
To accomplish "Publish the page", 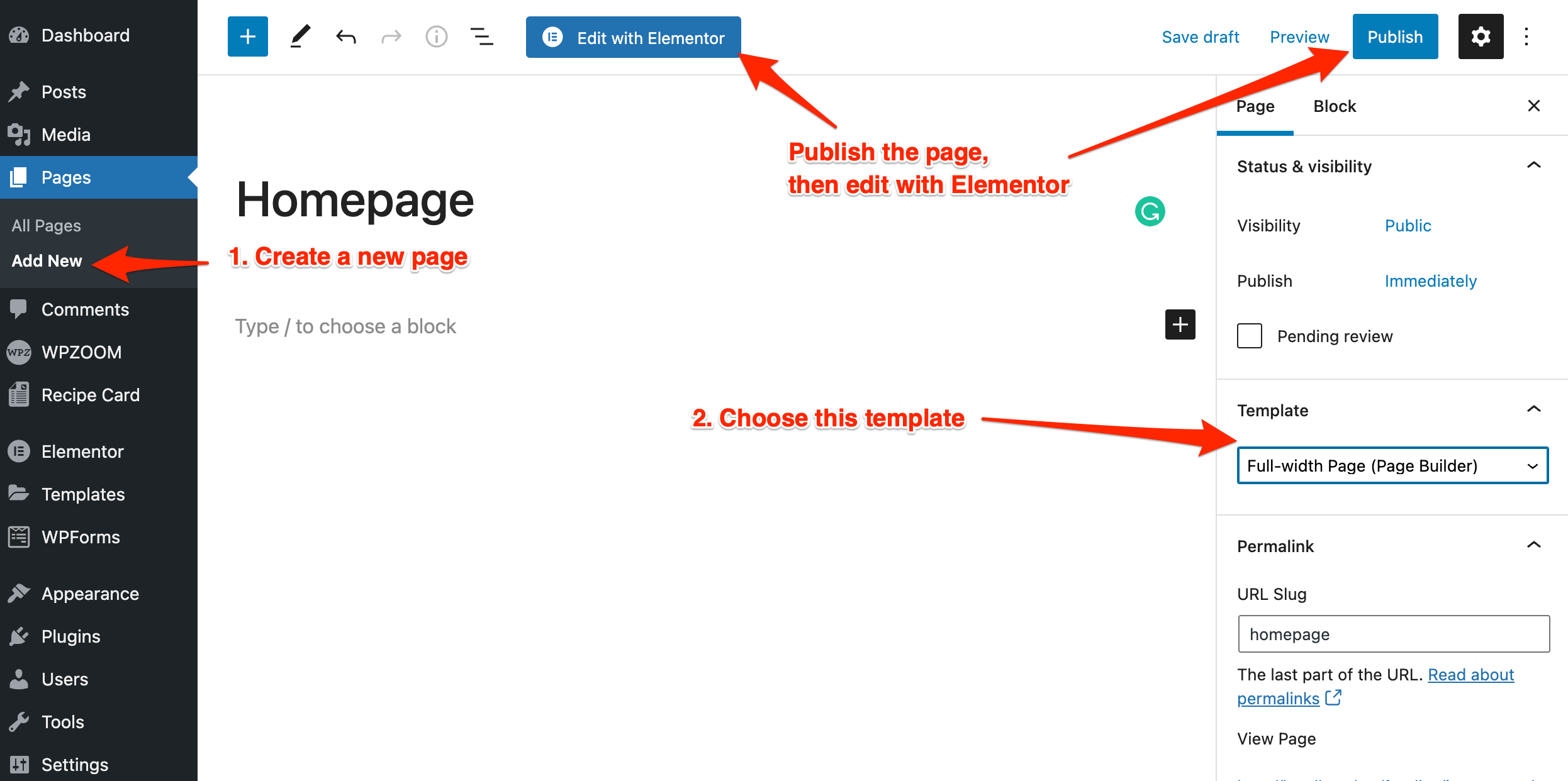I will 1395,36.
